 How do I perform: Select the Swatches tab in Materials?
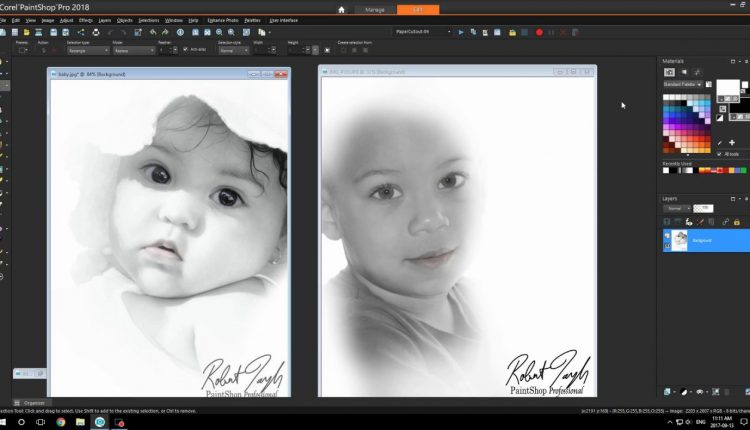click(x=669, y=72)
